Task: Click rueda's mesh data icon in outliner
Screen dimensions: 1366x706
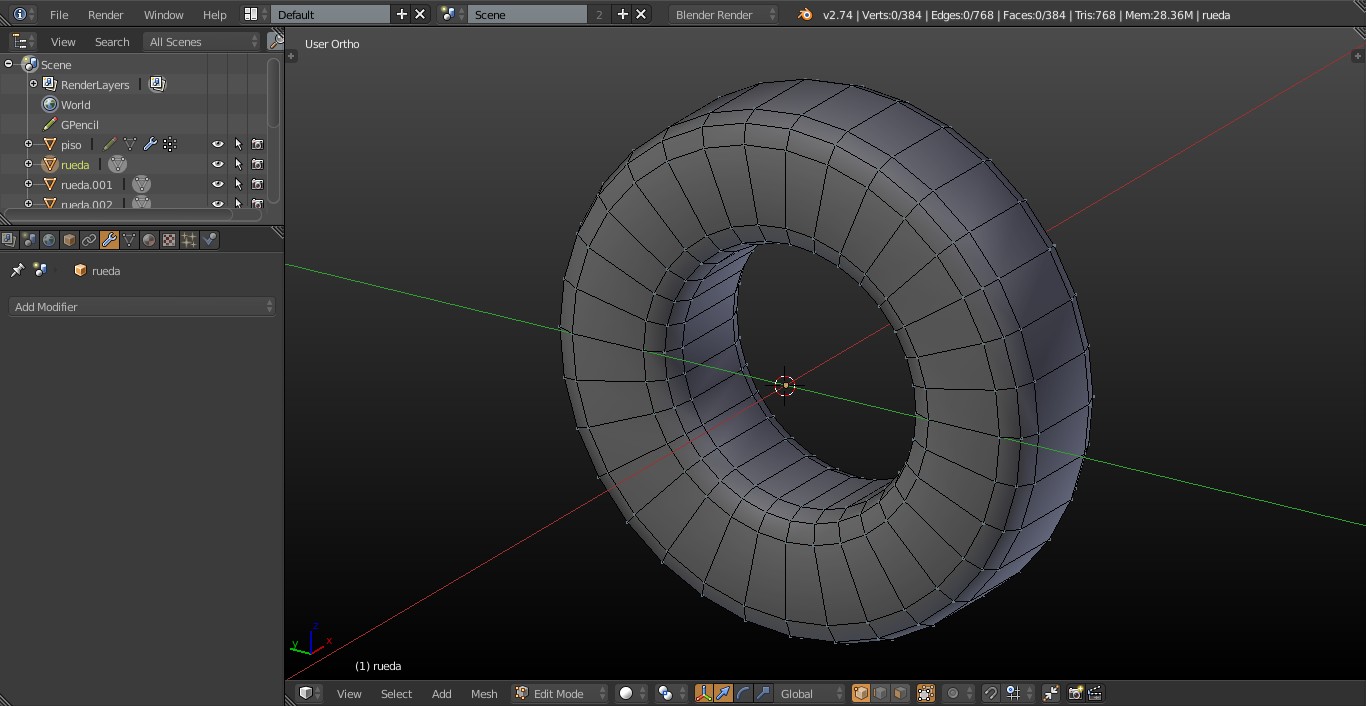Action: tap(118, 164)
